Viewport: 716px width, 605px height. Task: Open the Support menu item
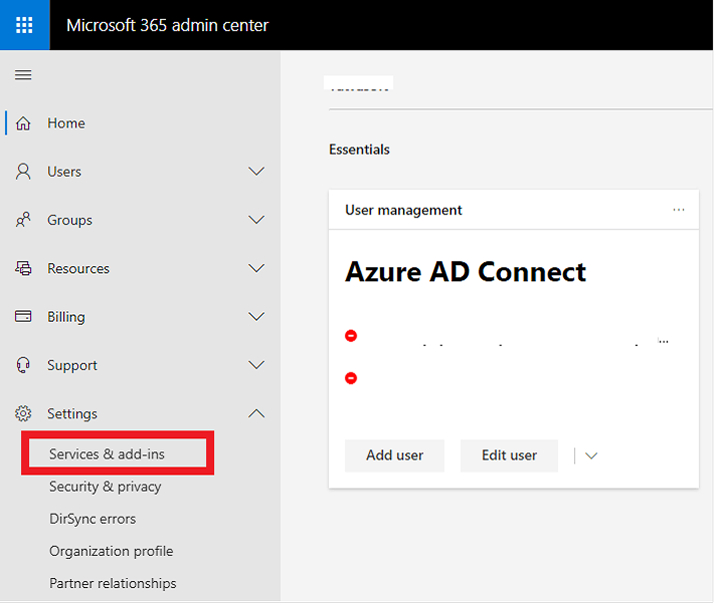pos(72,366)
